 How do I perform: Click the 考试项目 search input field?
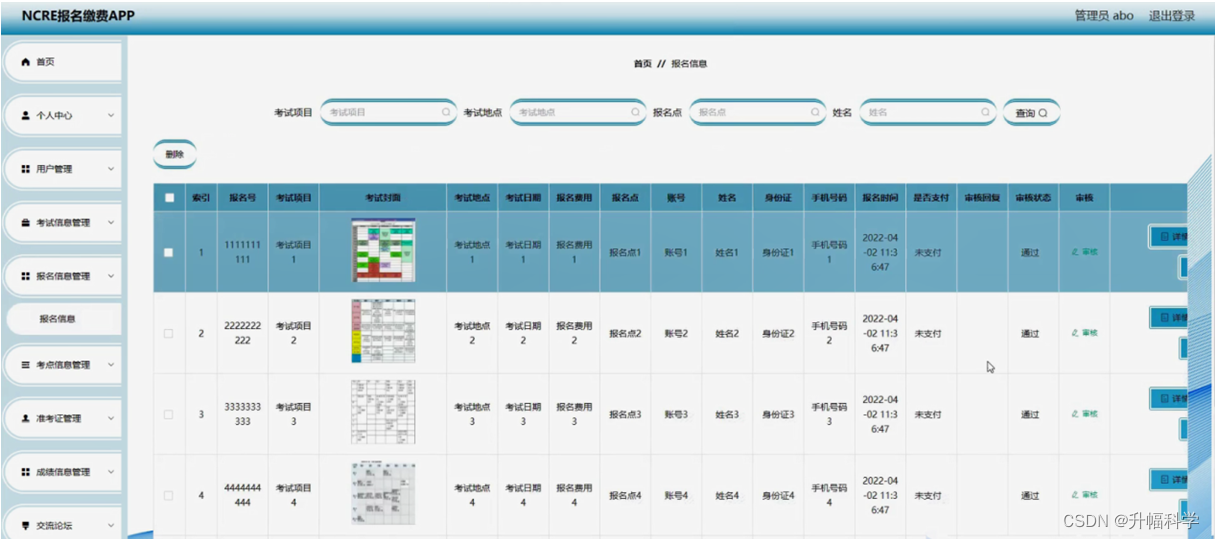click(x=388, y=113)
